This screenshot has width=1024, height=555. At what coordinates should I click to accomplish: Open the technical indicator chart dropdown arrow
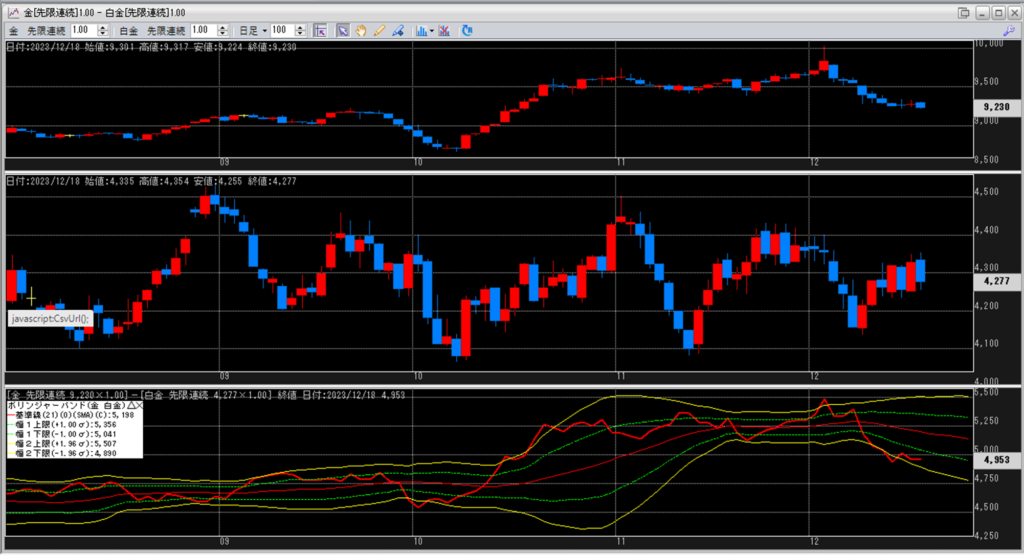[431, 30]
